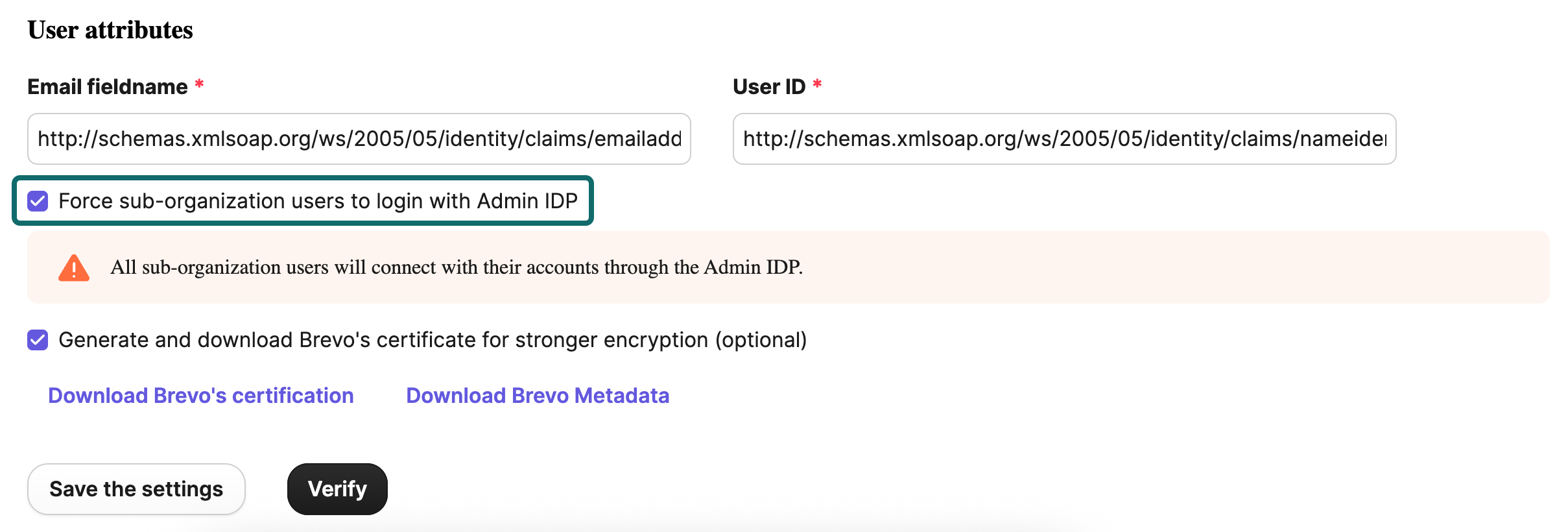Open Download Brevo's certification
1568x532 pixels.
tap(201, 395)
